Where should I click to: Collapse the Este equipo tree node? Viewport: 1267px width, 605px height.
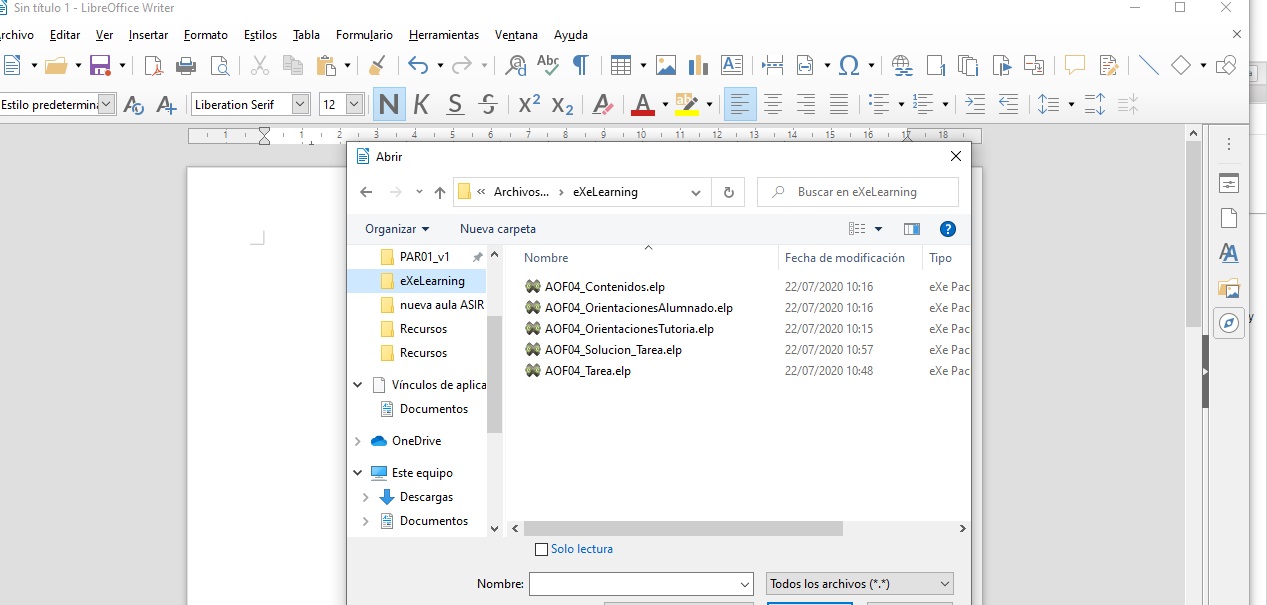(x=358, y=473)
